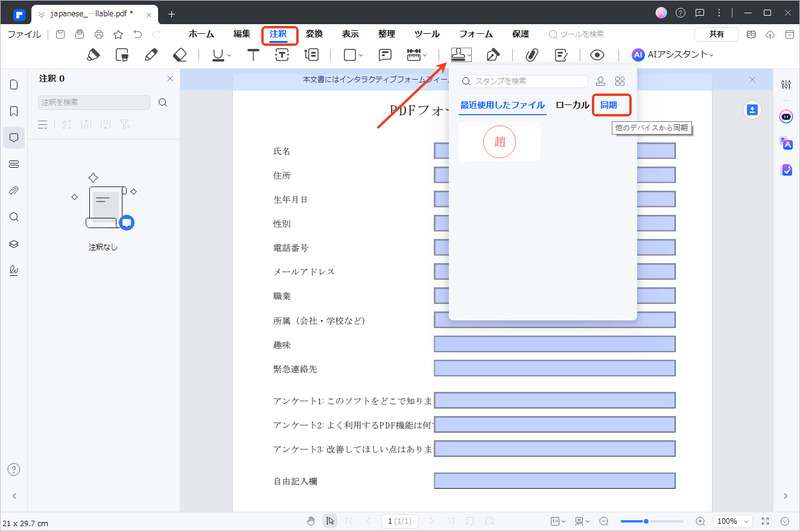Open the 100% zoom level dropdown
The width and height of the screenshot is (800, 531).
pos(733,521)
